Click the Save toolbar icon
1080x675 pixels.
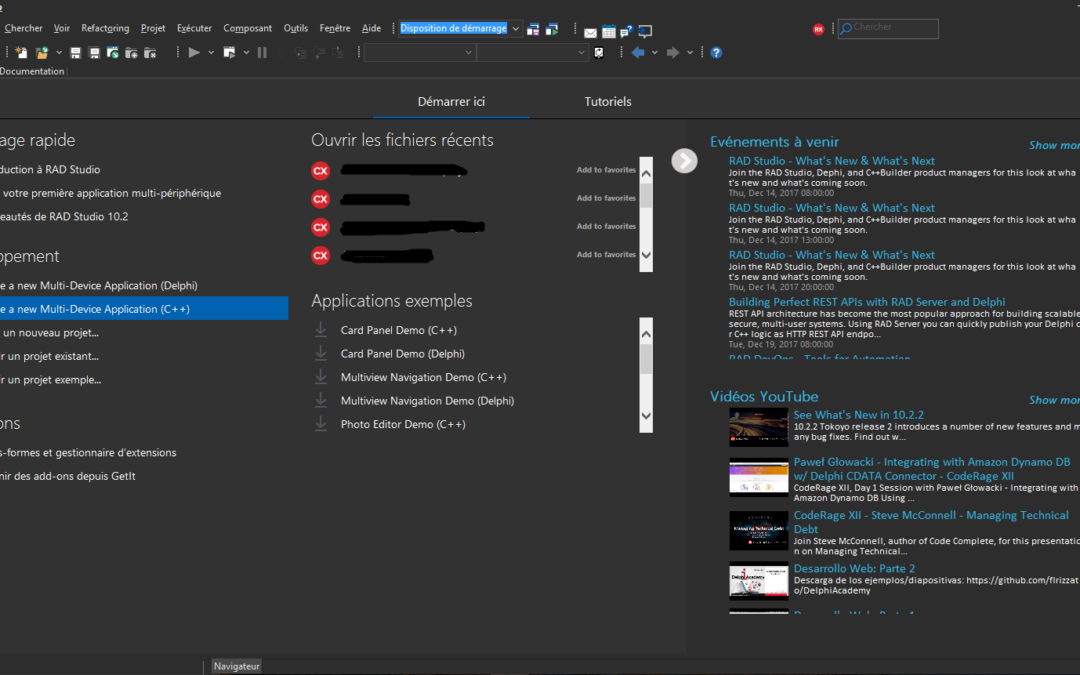tap(76, 52)
